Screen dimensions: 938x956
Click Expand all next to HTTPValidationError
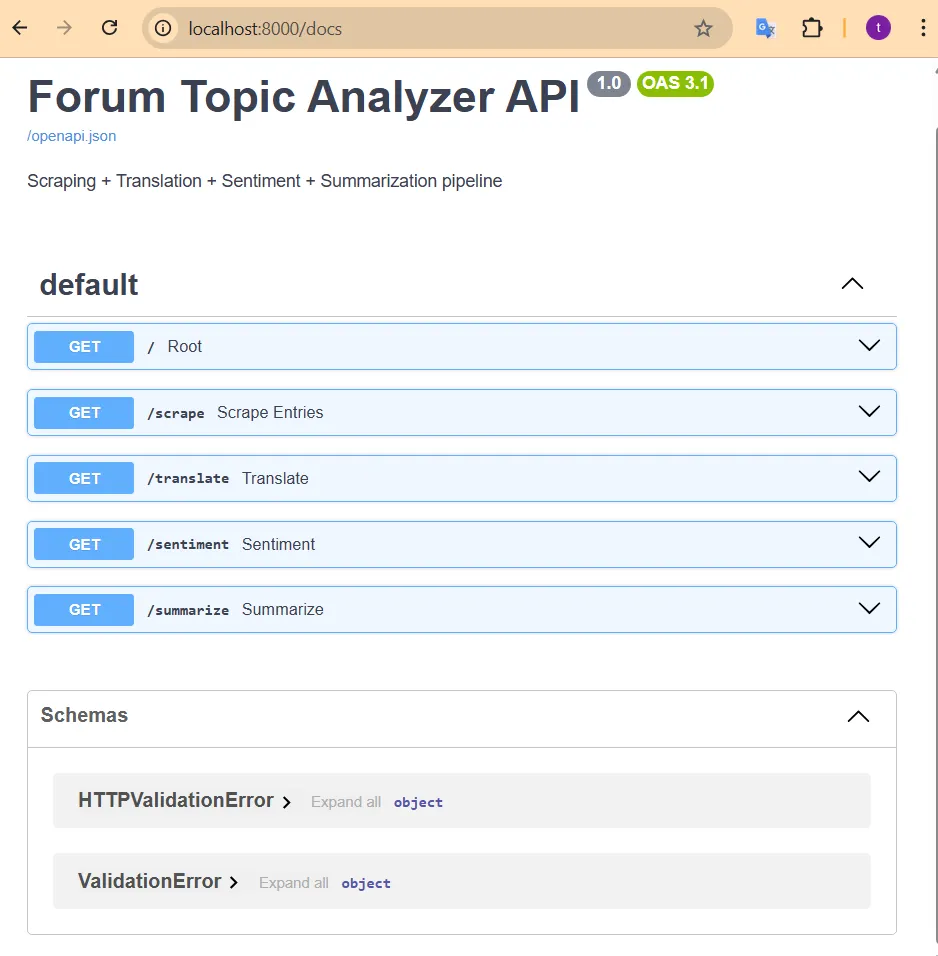point(345,802)
